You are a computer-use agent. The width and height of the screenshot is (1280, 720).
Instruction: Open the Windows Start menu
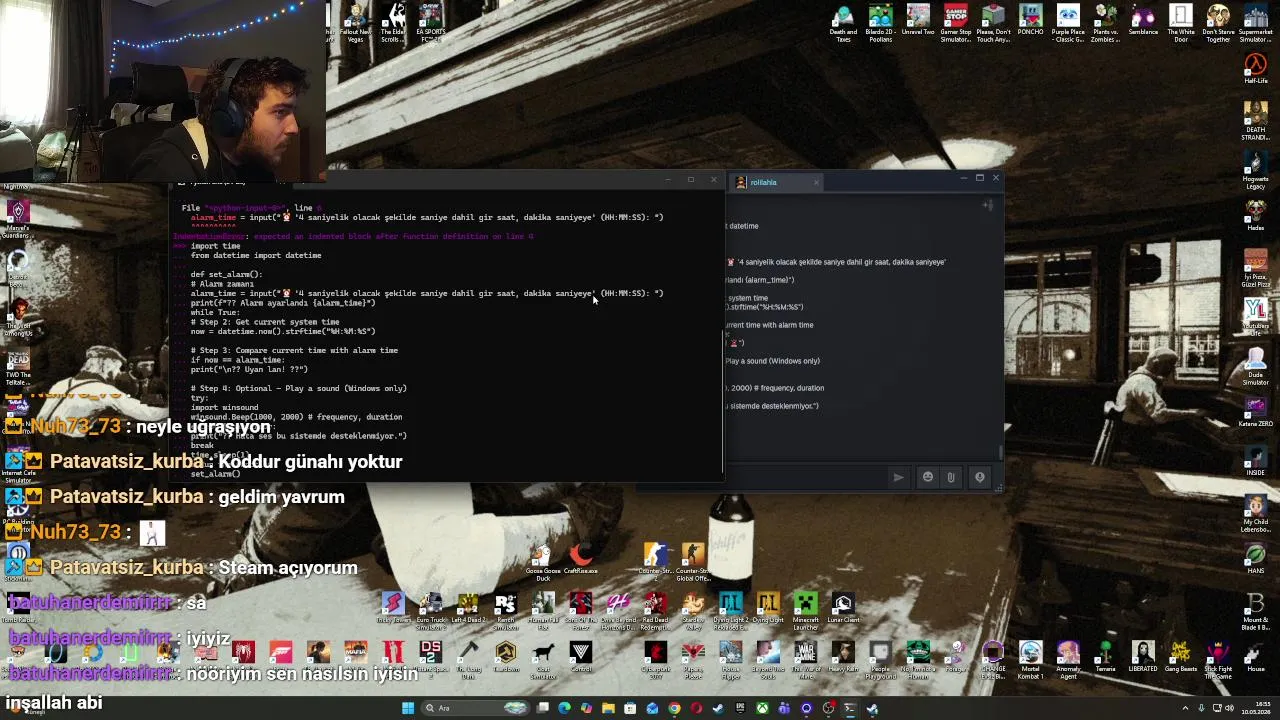point(408,709)
